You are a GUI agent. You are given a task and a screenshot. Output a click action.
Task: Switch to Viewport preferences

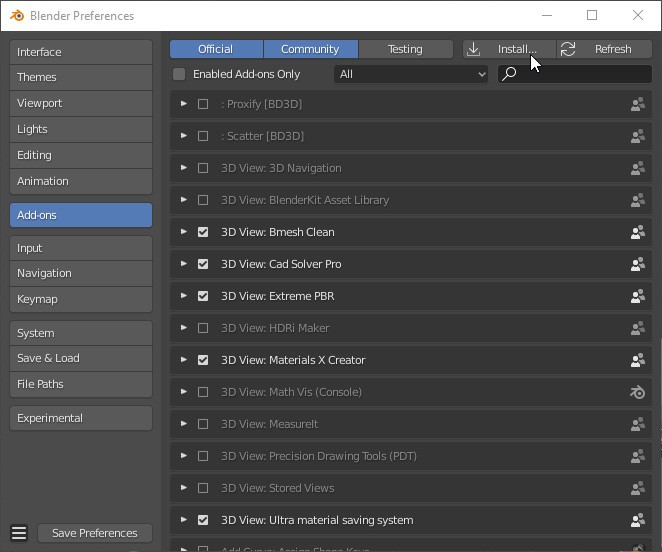point(81,103)
